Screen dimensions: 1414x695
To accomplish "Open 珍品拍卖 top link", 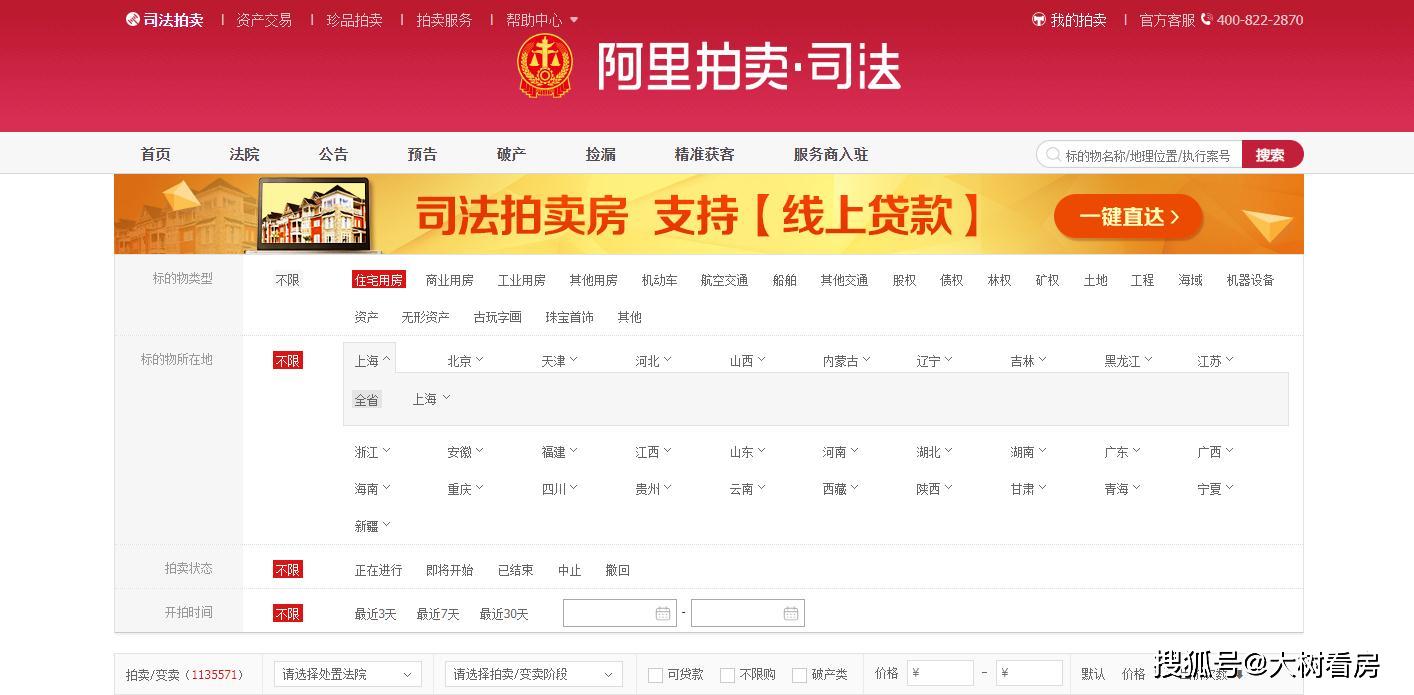I will (x=354, y=20).
